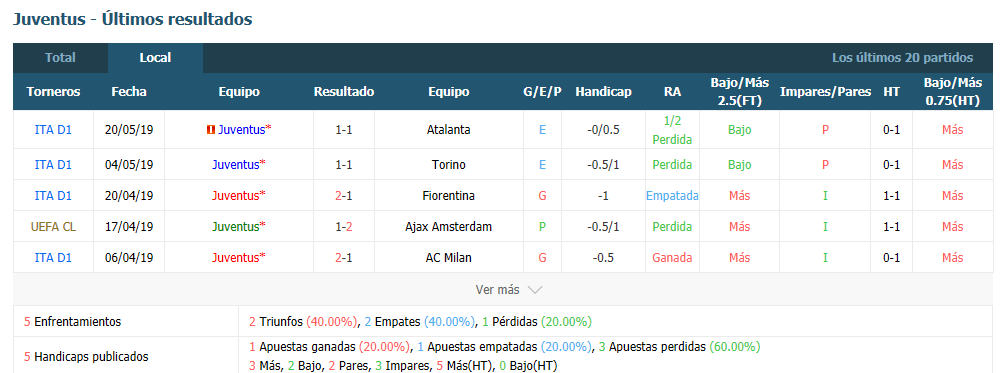Click the 2-1 result against Fiorentina
This screenshot has width=1001, height=373.
(x=343, y=195)
